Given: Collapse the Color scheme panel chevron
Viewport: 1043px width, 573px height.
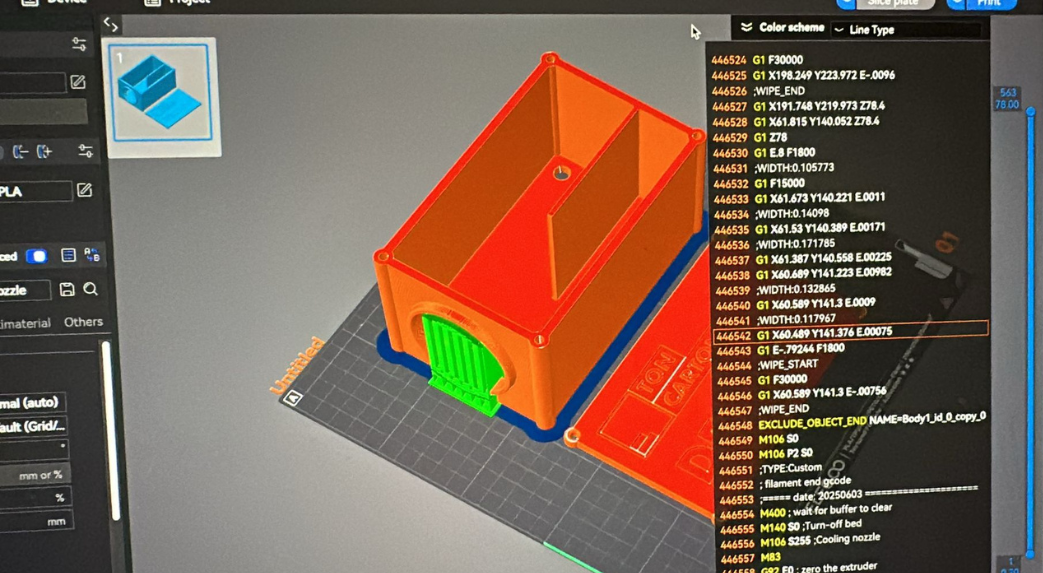Looking at the screenshot, I should click(746, 27).
